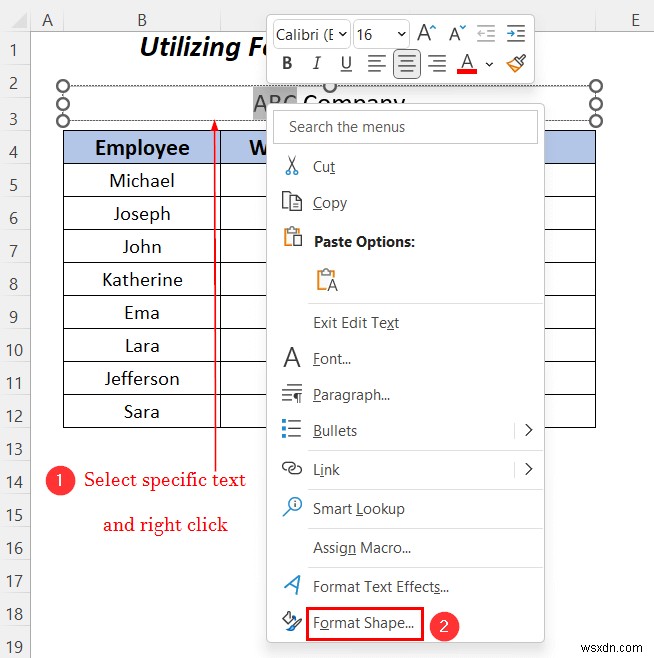Image resolution: width=654 pixels, height=658 pixels.
Task: Click the text box top-right resize handle
Action: pos(596,86)
